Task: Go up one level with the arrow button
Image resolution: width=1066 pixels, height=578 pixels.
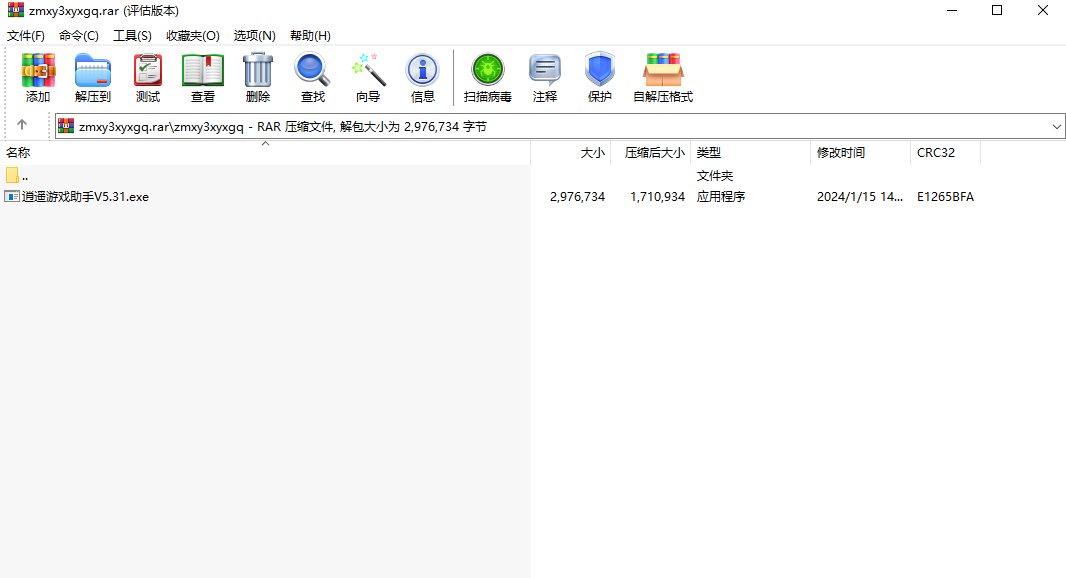Action: pos(22,125)
